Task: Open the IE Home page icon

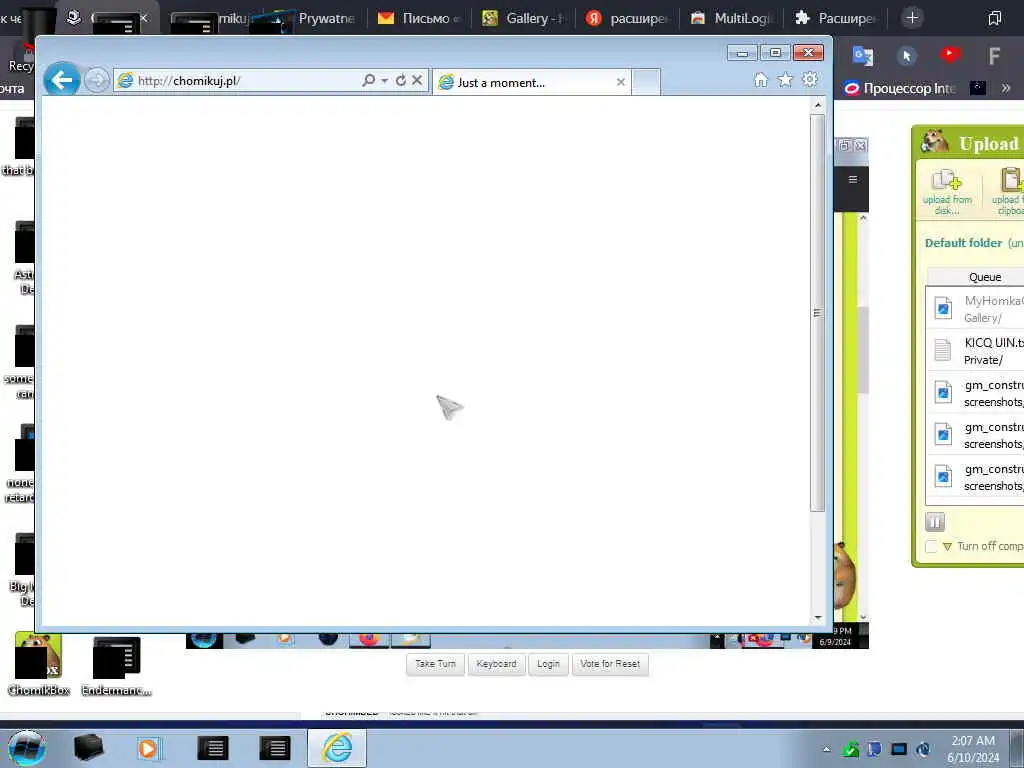Action: (761, 80)
